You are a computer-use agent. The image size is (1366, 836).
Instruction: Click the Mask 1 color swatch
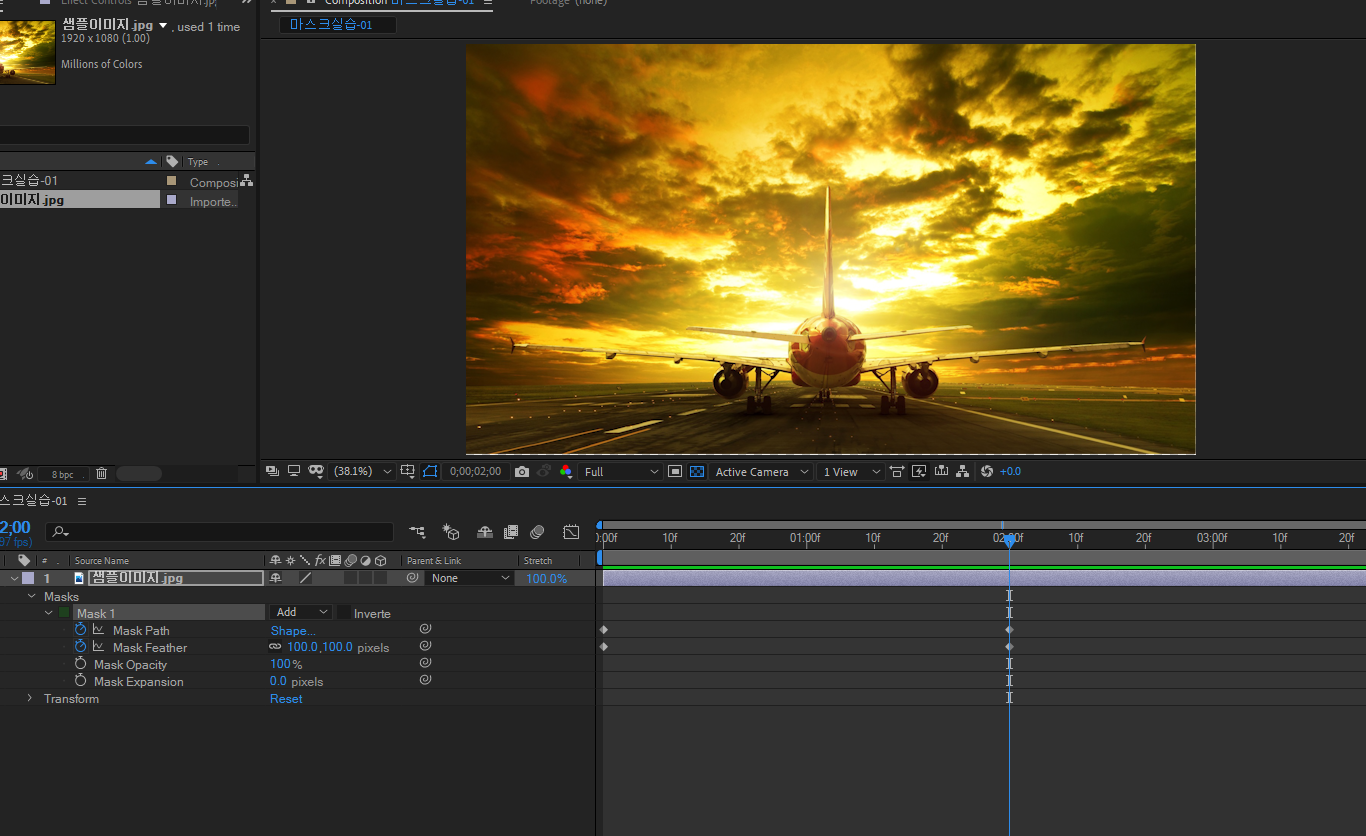click(64, 613)
